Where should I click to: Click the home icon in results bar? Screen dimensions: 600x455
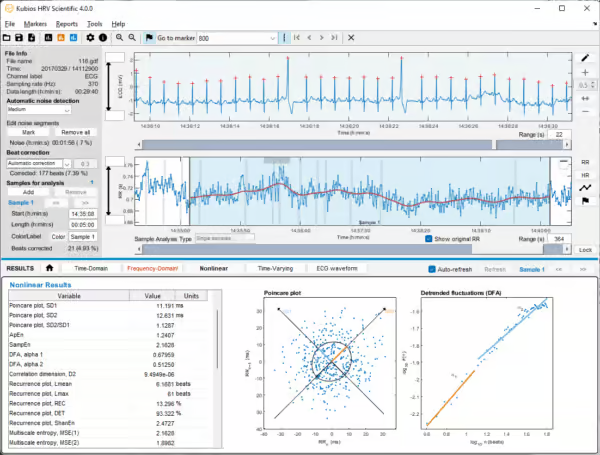point(49,269)
